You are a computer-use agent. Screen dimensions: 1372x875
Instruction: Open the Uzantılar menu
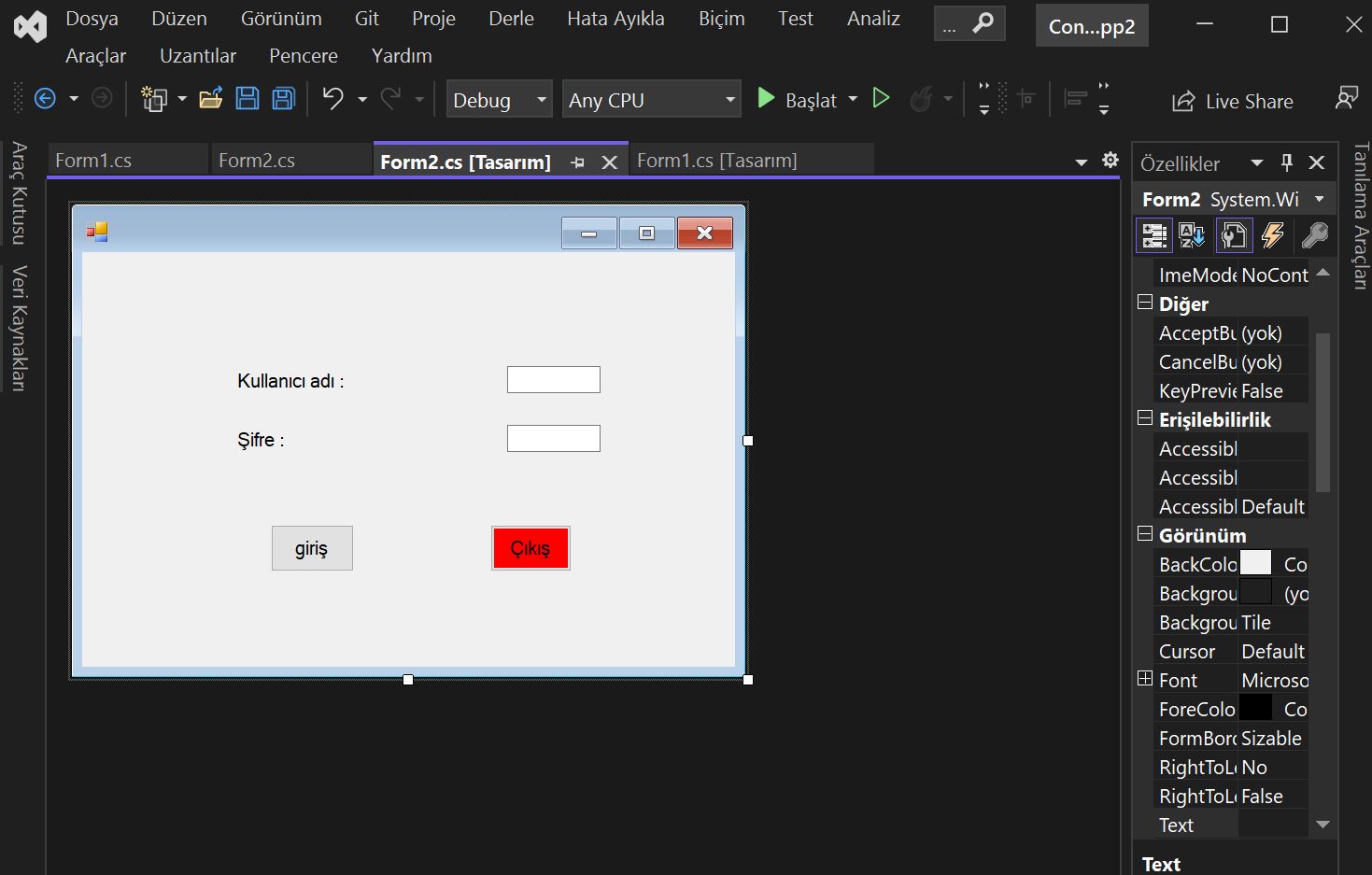pyautogui.click(x=198, y=56)
